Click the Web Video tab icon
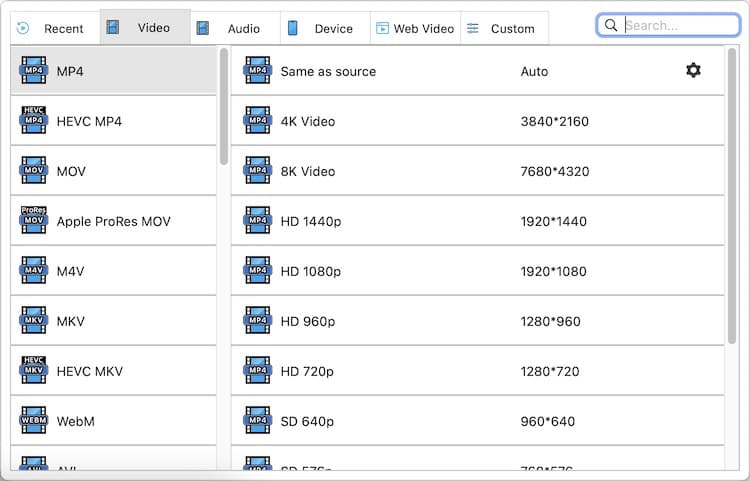The height and width of the screenshot is (481, 750). 382,28
